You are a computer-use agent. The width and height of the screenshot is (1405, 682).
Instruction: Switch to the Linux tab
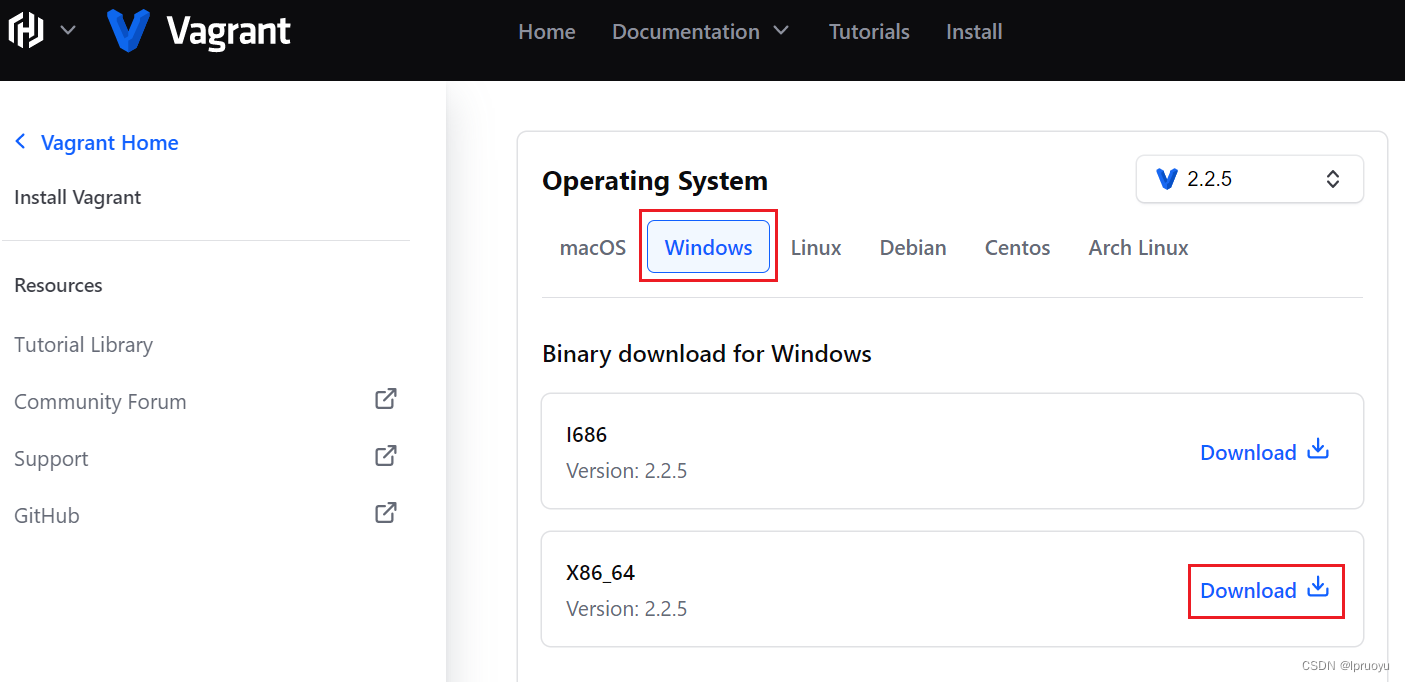[x=816, y=248]
